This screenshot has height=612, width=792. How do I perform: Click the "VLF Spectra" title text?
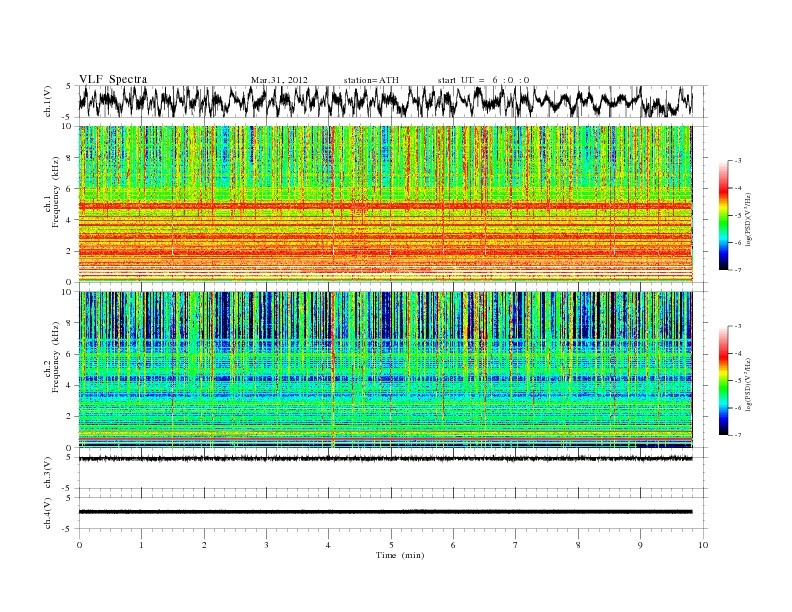(113, 79)
